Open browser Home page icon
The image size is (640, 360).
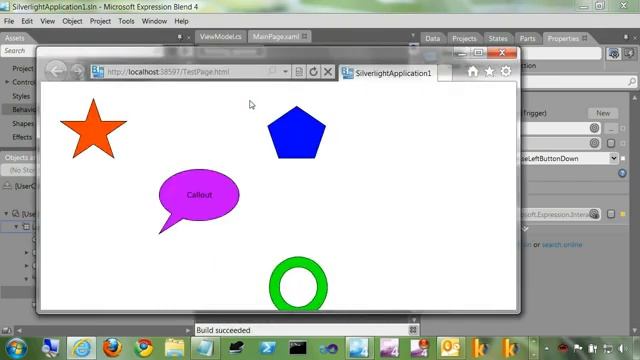pos(473,71)
